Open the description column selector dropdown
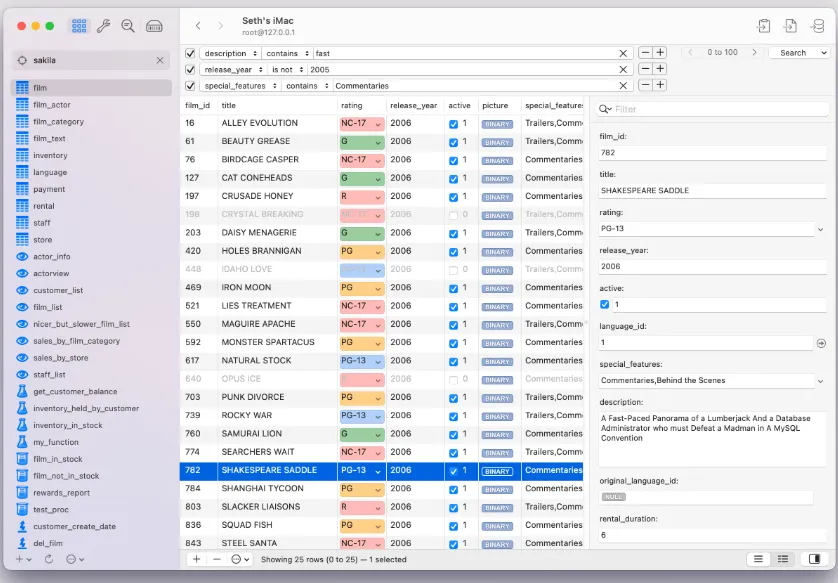 point(230,53)
